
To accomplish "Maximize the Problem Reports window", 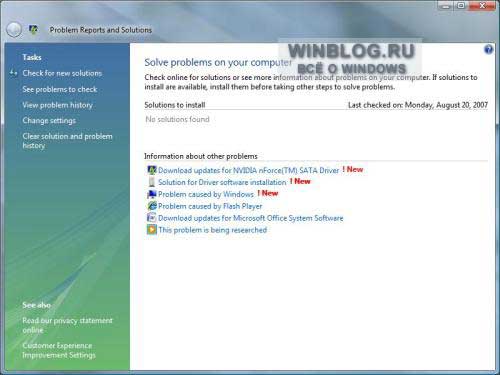I will tap(461, 6).
